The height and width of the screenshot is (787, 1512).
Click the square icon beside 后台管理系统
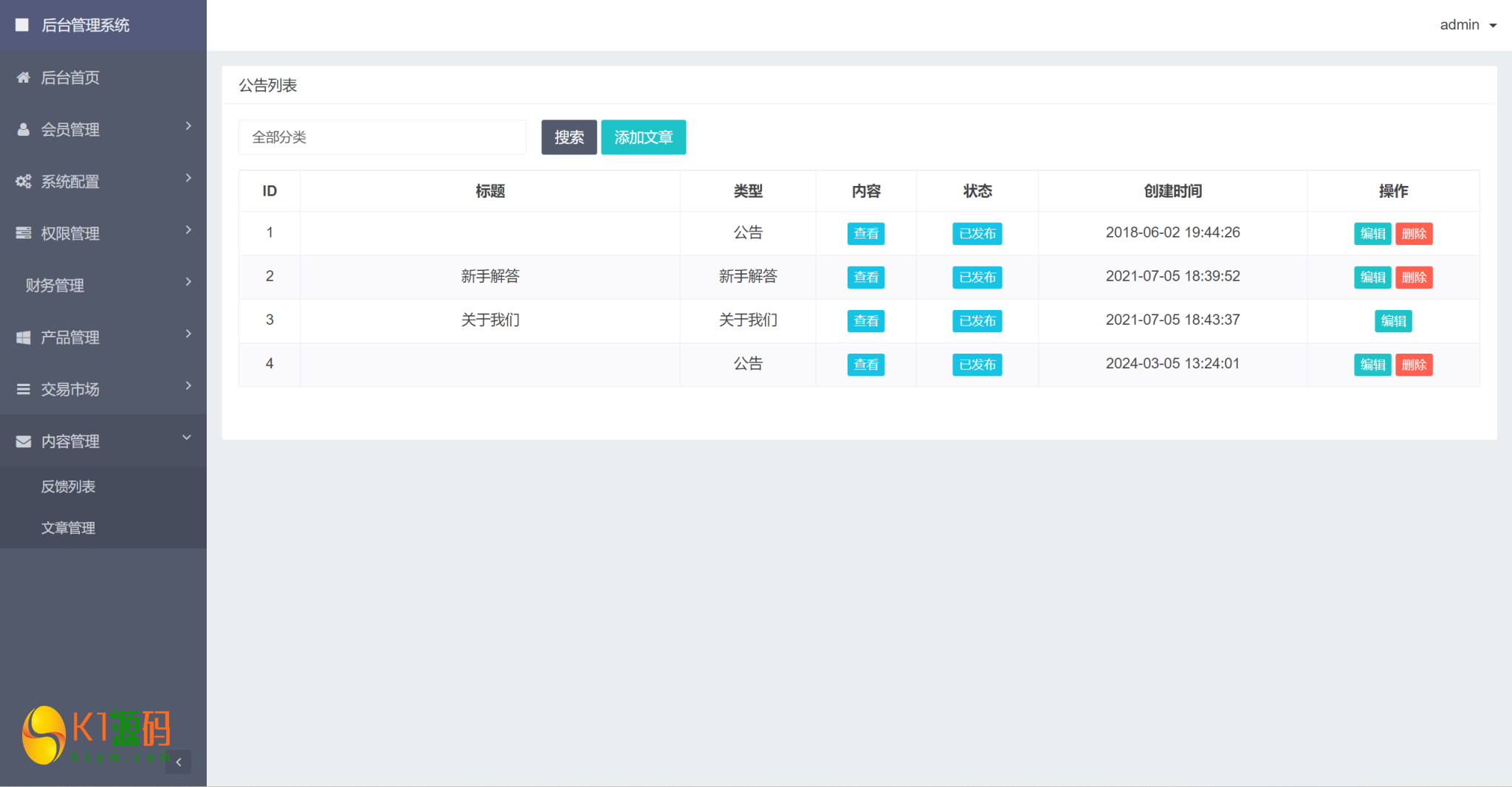22,25
